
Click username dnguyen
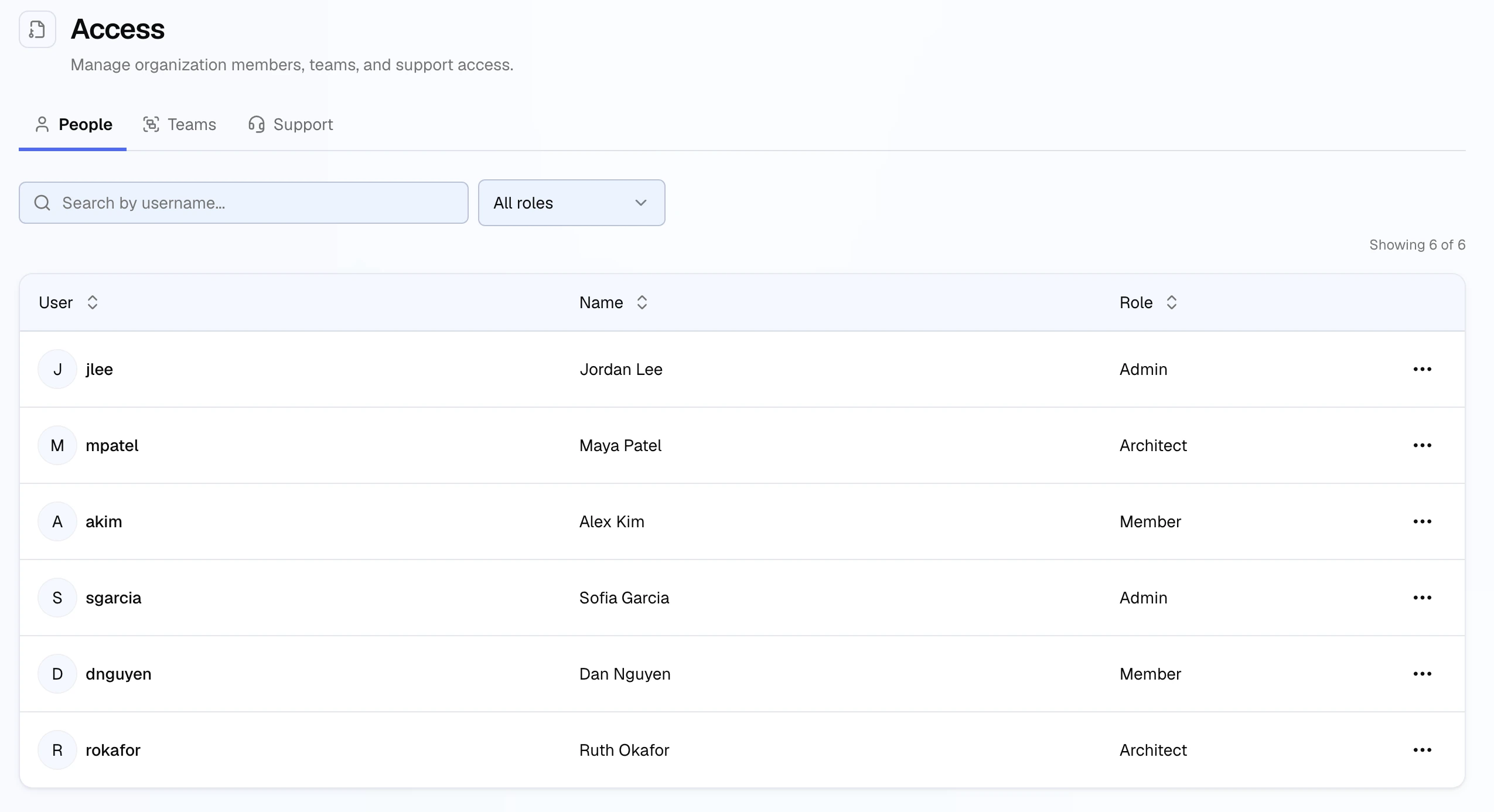(118, 674)
